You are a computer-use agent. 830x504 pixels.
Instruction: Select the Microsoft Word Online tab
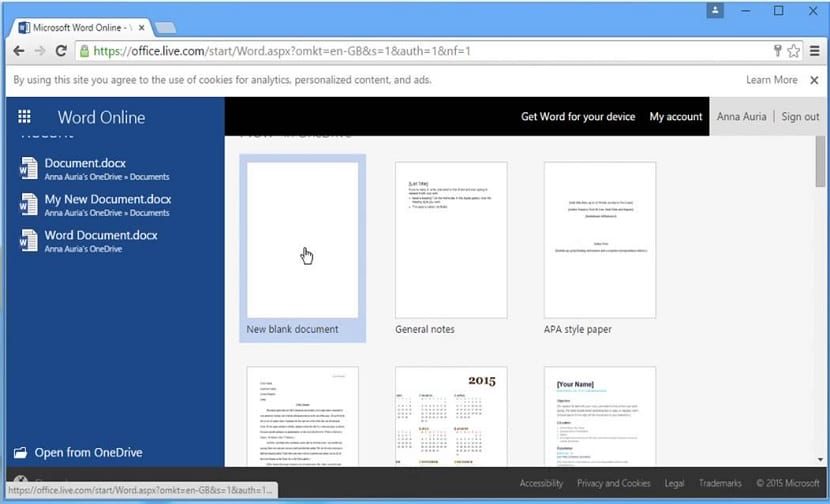coord(79,28)
